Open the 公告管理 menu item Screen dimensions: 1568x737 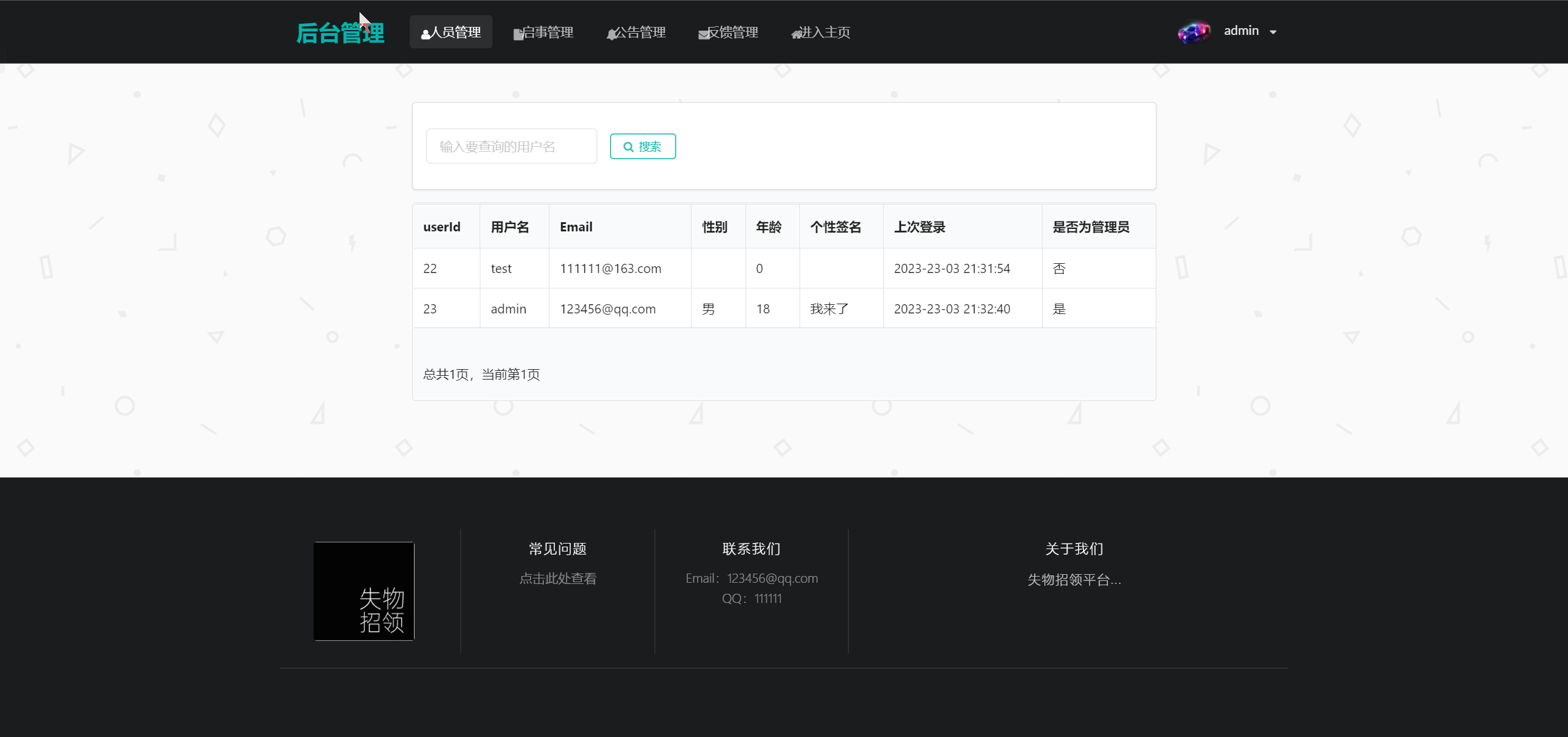coord(640,32)
